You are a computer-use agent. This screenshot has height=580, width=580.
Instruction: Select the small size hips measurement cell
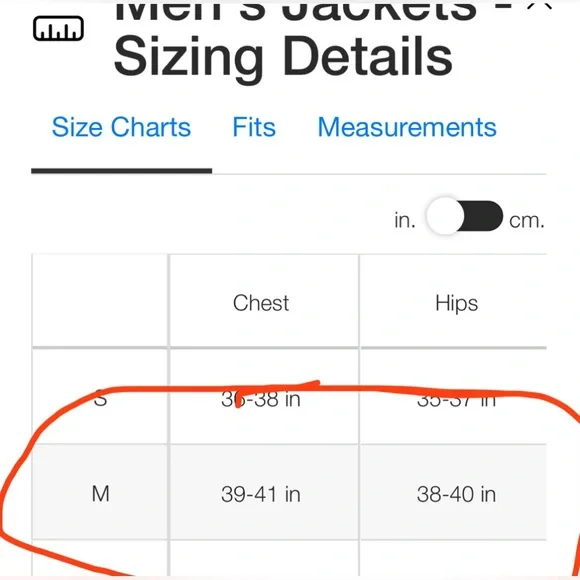tap(456, 400)
